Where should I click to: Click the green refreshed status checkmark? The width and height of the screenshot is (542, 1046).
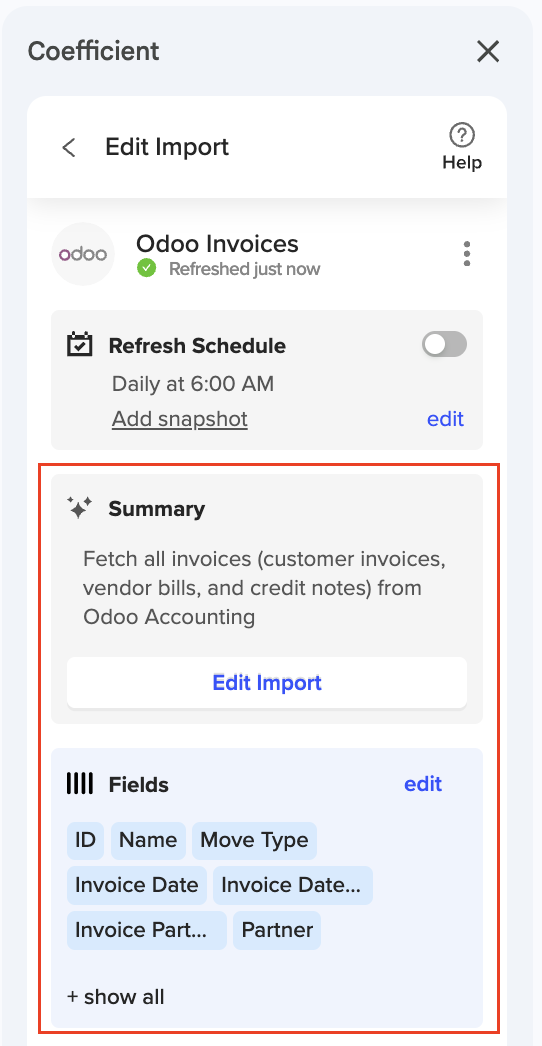147,269
